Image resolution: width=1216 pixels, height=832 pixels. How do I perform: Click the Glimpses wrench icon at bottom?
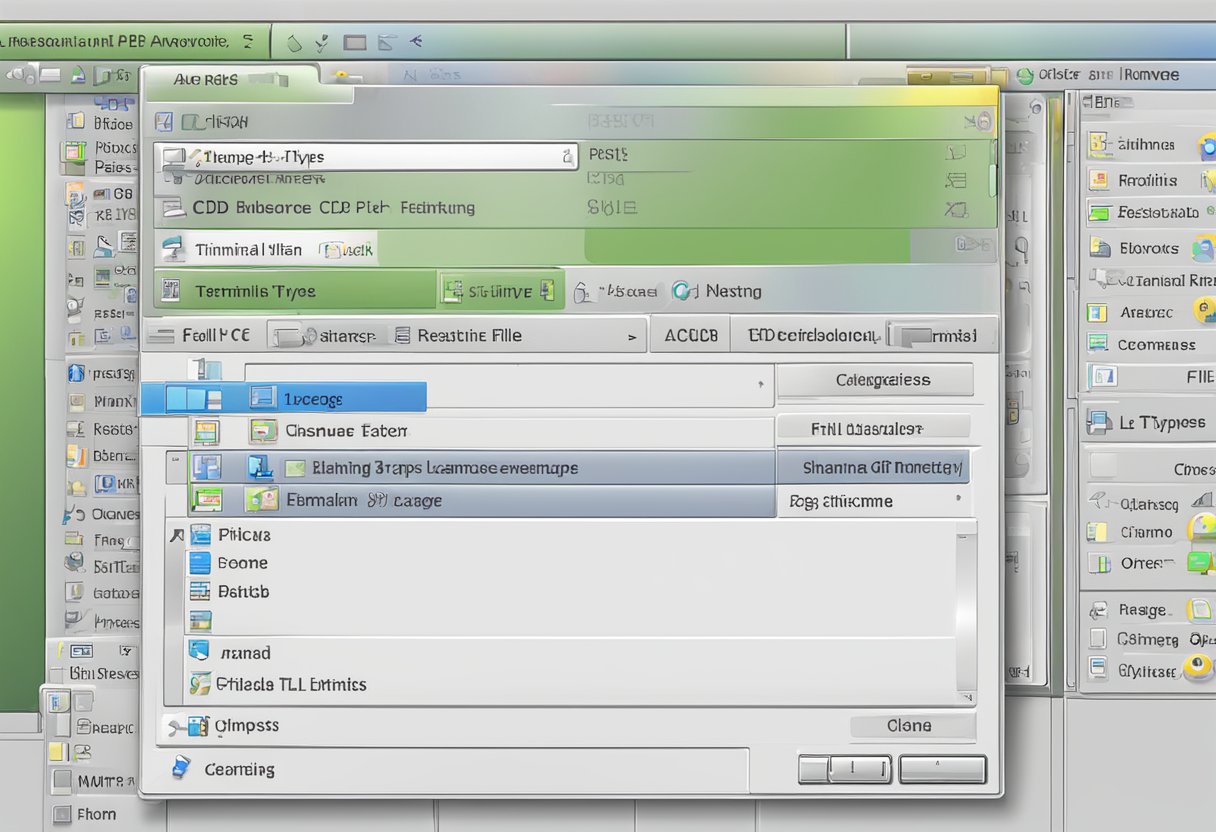tap(178, 726)
